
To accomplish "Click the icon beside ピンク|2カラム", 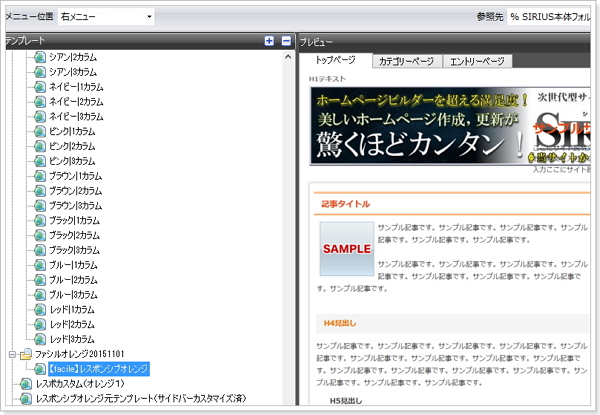I will (40, 146).
